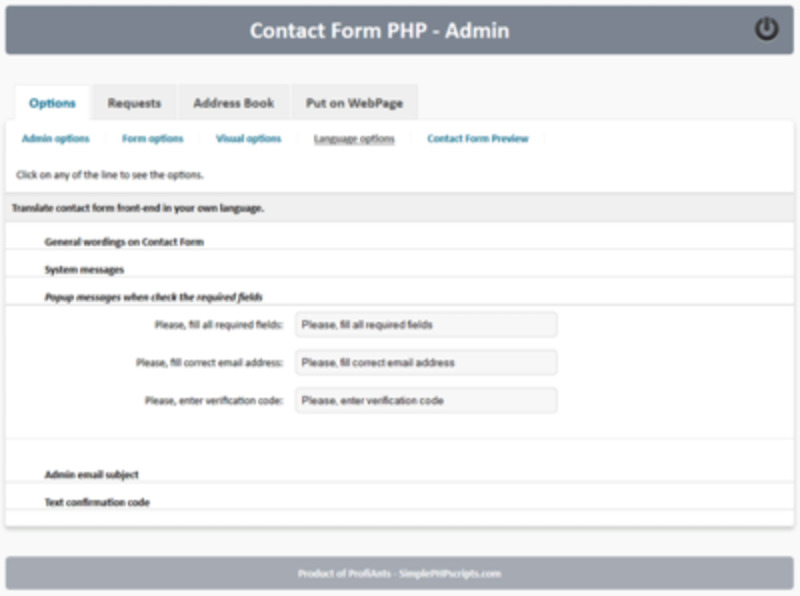Edit the enter verification code field
800x596 pixels.
coord(426,401)
